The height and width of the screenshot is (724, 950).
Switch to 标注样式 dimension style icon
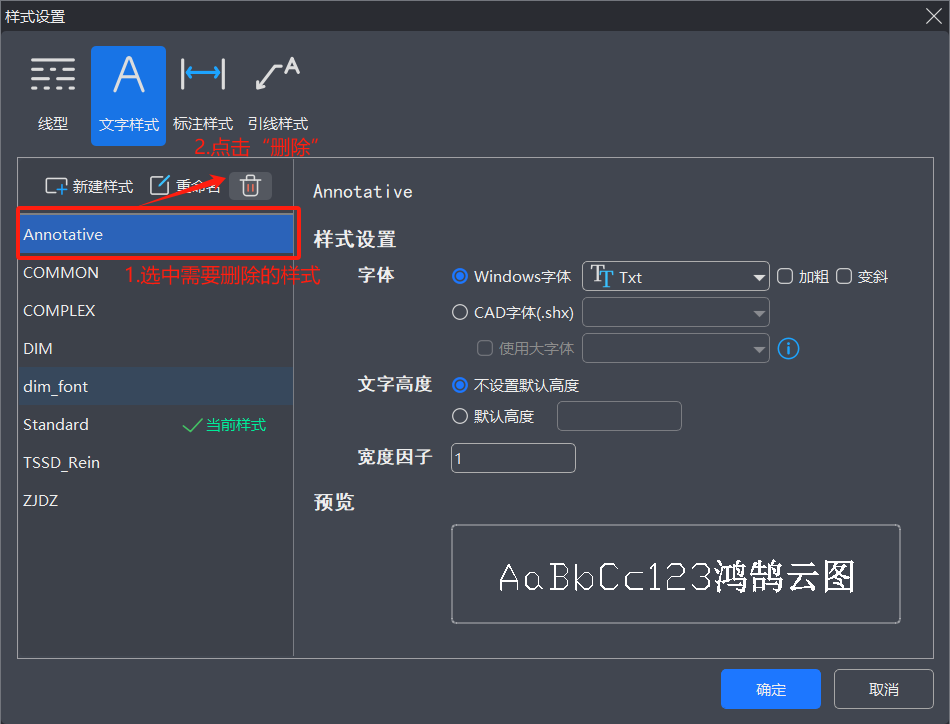point(203,75)
